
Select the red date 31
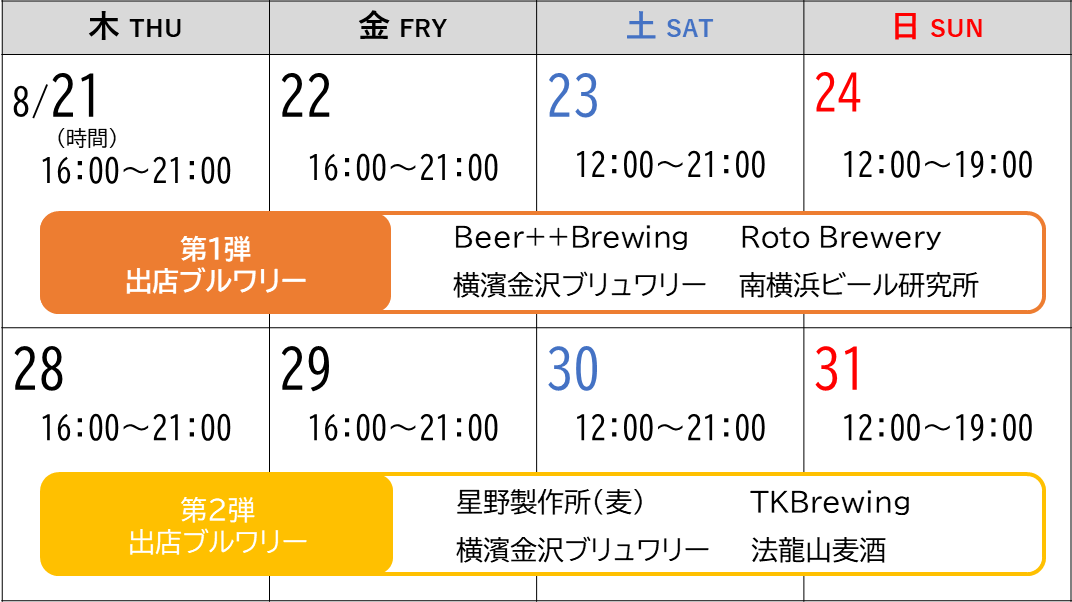[838, 370]
